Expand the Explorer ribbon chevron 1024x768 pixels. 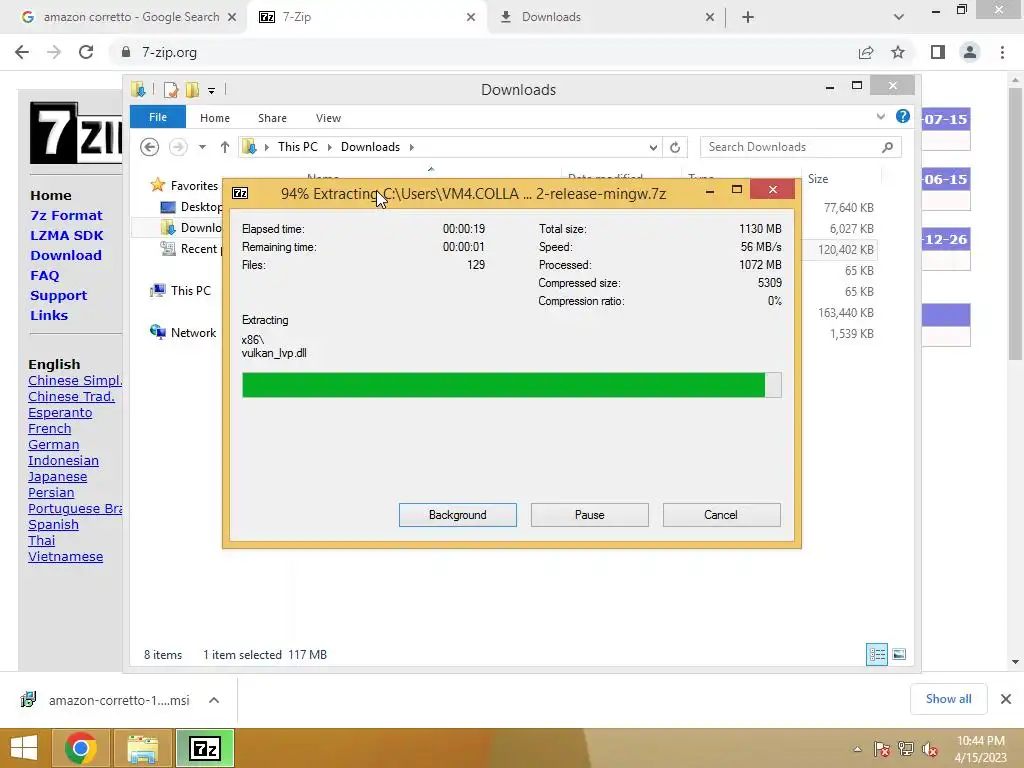pos(880,117)
